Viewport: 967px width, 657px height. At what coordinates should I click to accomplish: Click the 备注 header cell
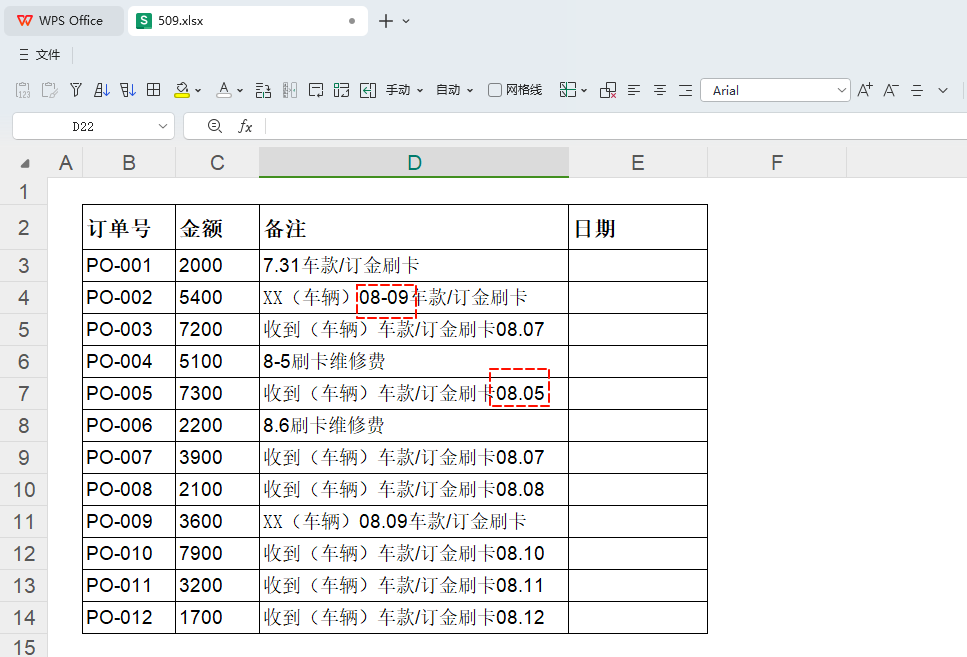[414, 228]
